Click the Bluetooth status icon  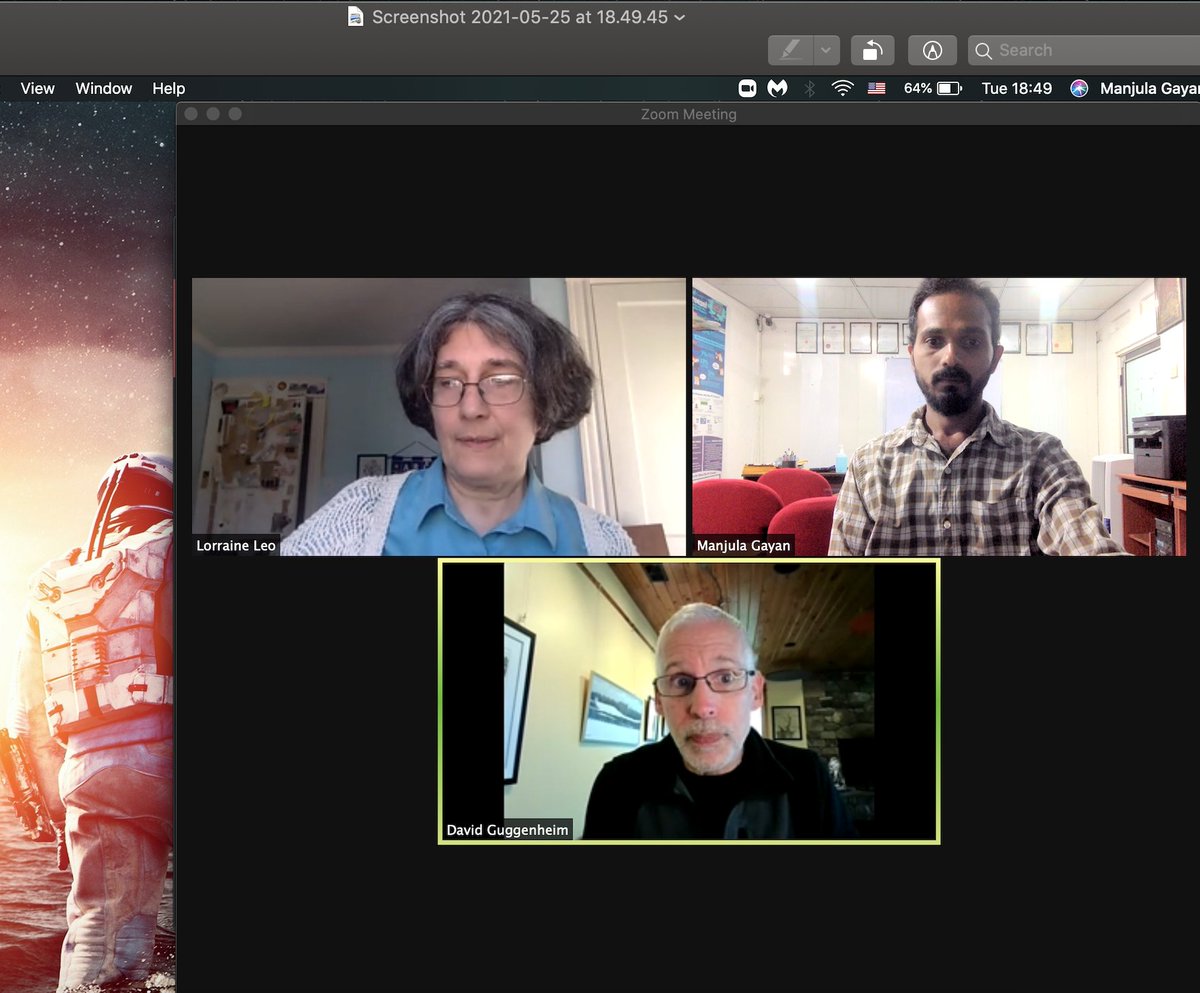[x=810, y=88]
